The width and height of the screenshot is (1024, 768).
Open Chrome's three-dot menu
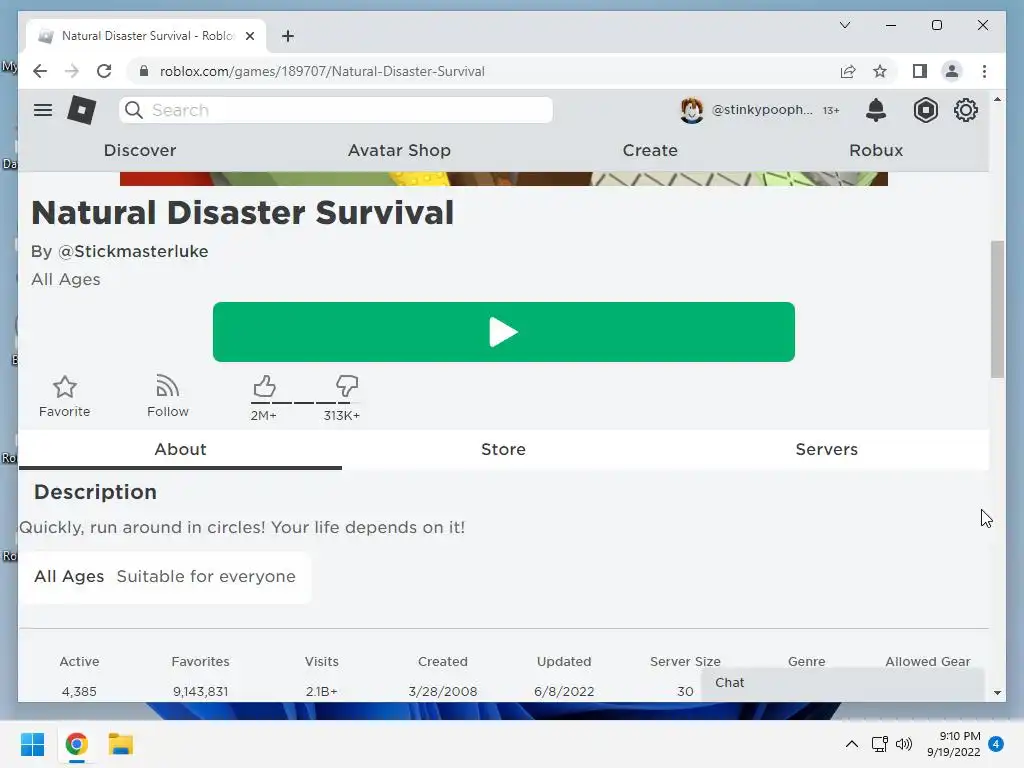pos(984,71)
